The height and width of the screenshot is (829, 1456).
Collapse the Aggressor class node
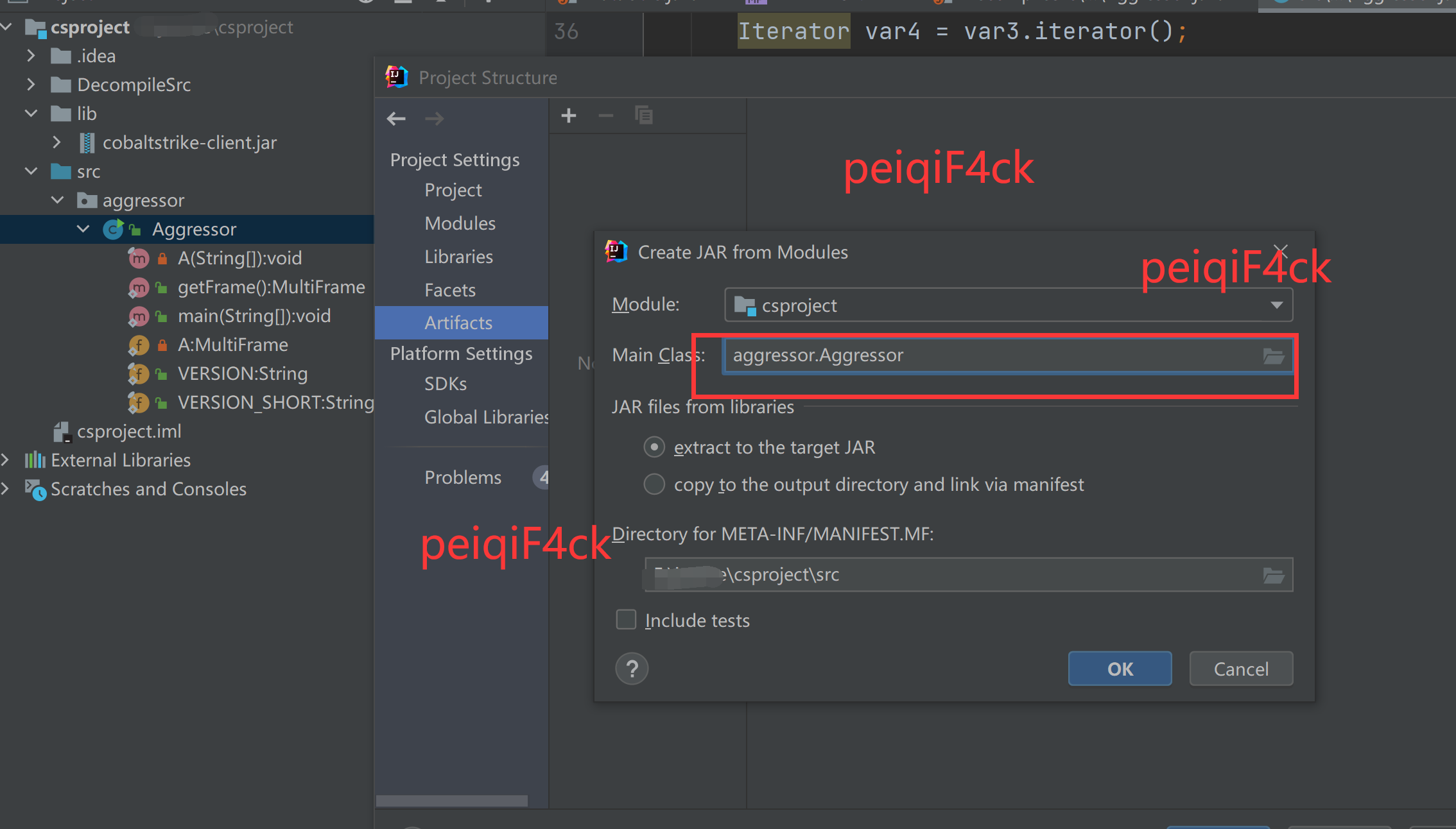(83, 229)
